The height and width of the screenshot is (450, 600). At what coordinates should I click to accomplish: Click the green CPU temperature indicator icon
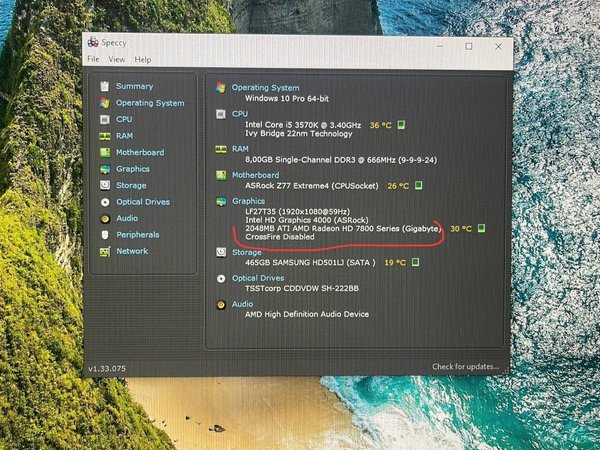point(401,126)
